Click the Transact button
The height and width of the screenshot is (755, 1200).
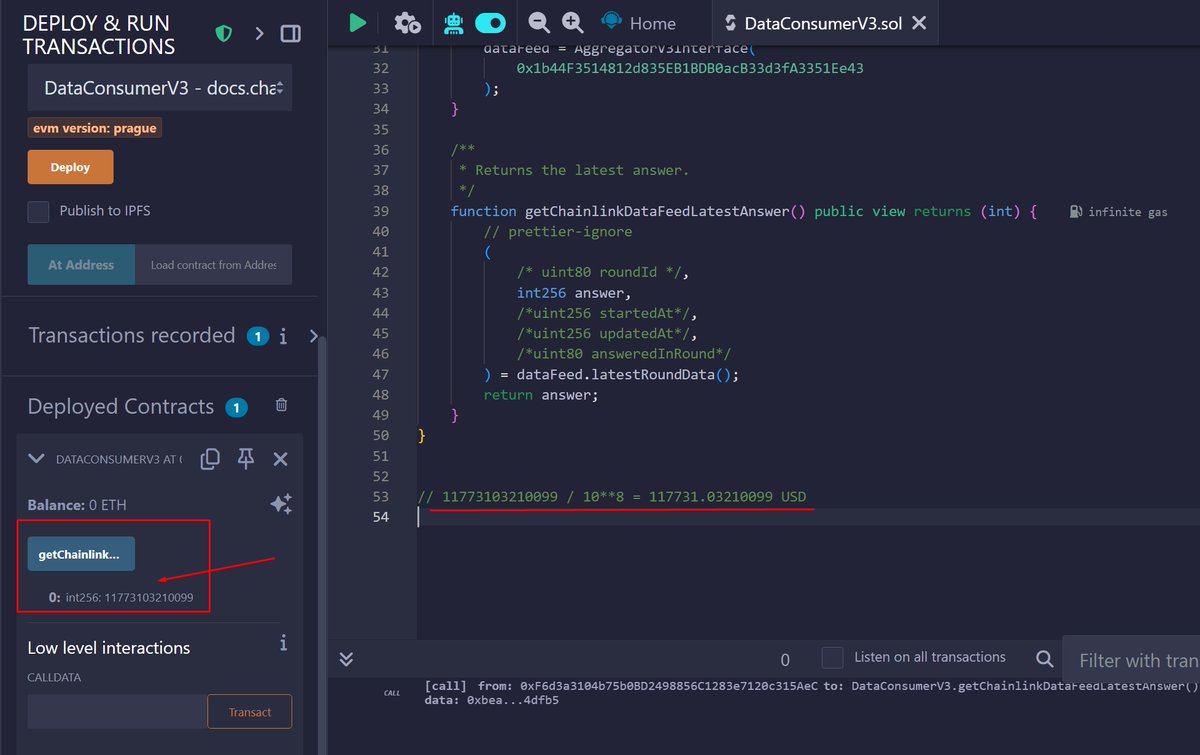(250, 712)
